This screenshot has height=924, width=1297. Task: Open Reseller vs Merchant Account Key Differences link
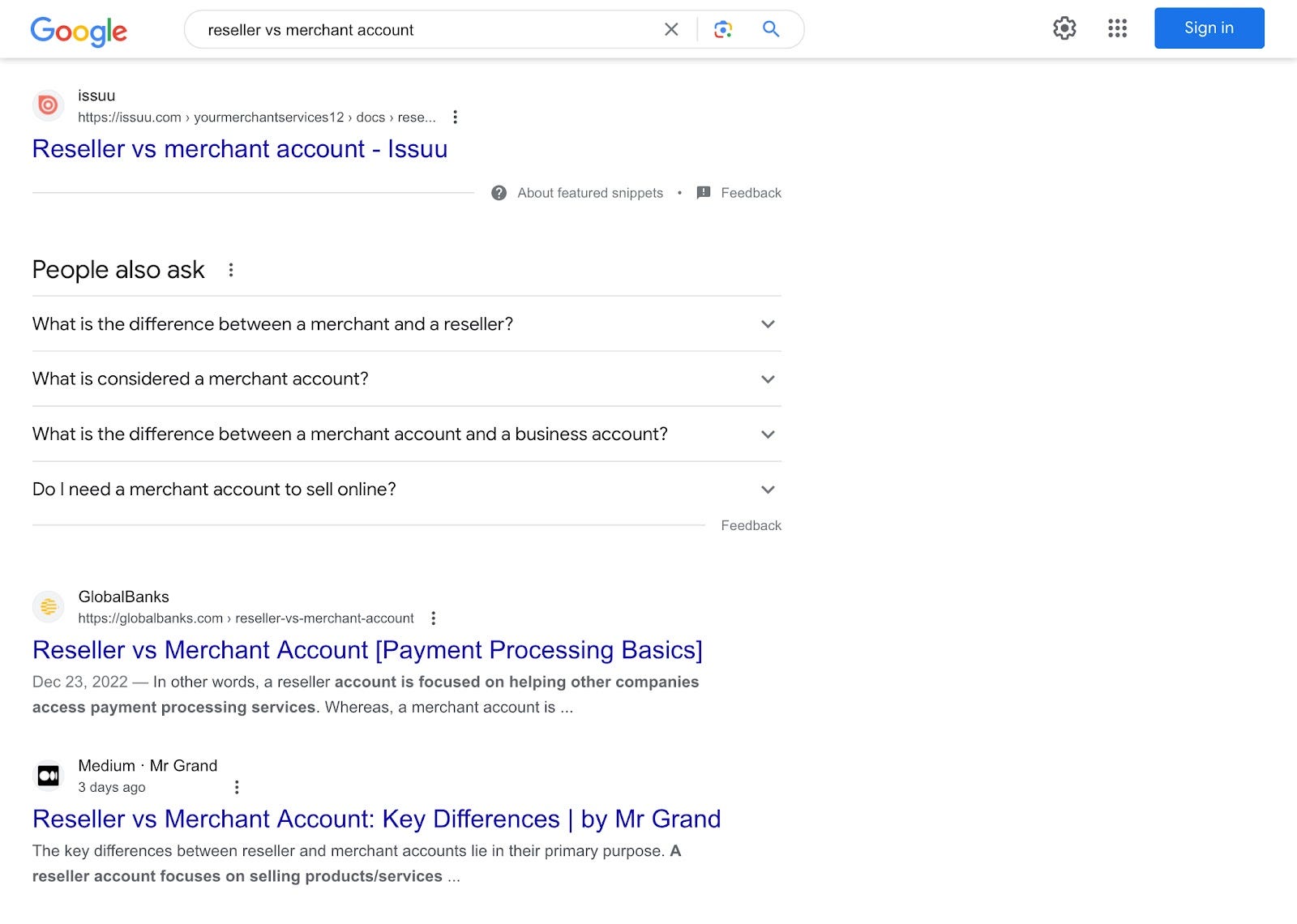376,819
